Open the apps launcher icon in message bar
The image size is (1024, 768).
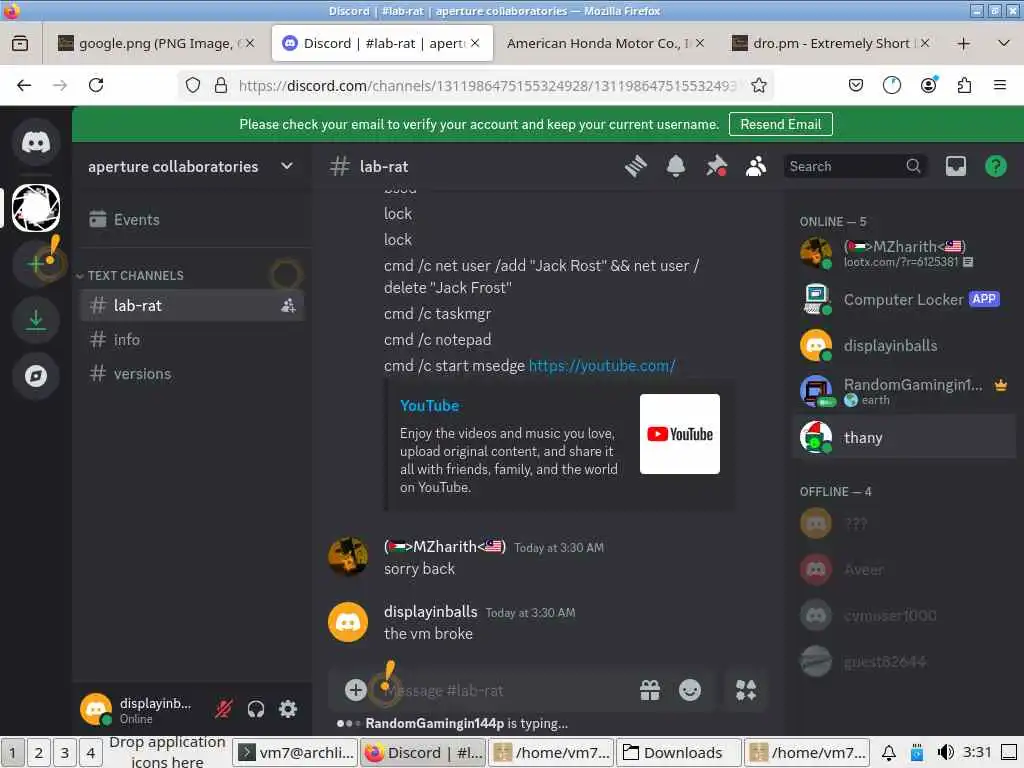point(746,690)
